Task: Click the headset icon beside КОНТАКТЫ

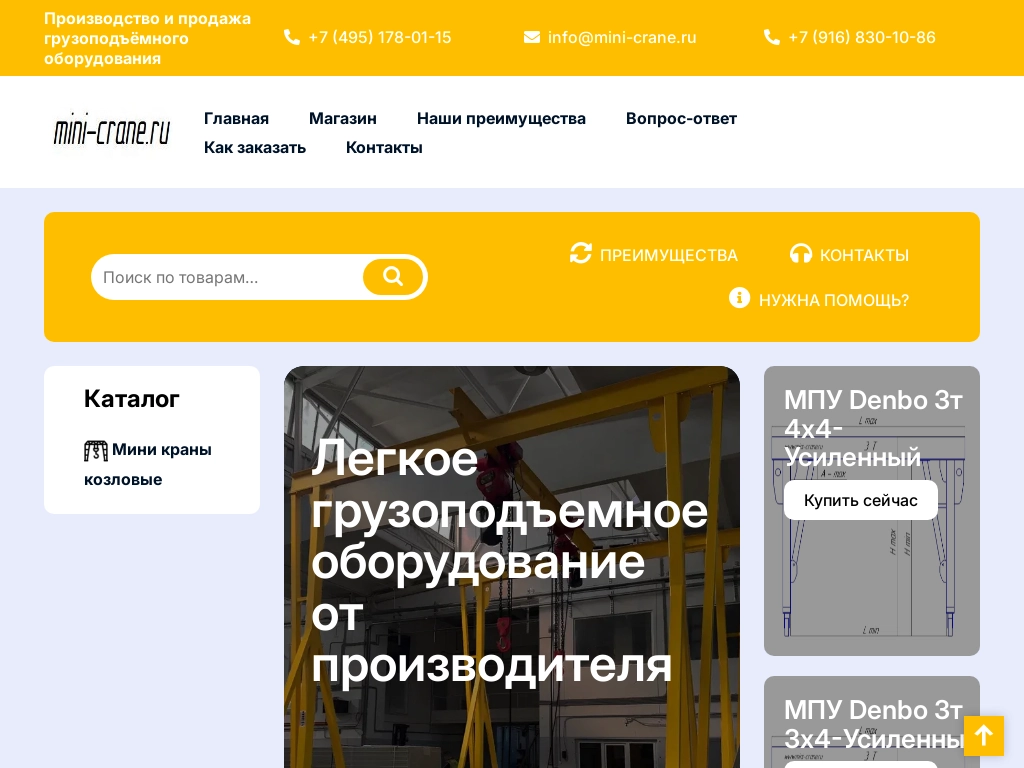Action: [801, 253]
